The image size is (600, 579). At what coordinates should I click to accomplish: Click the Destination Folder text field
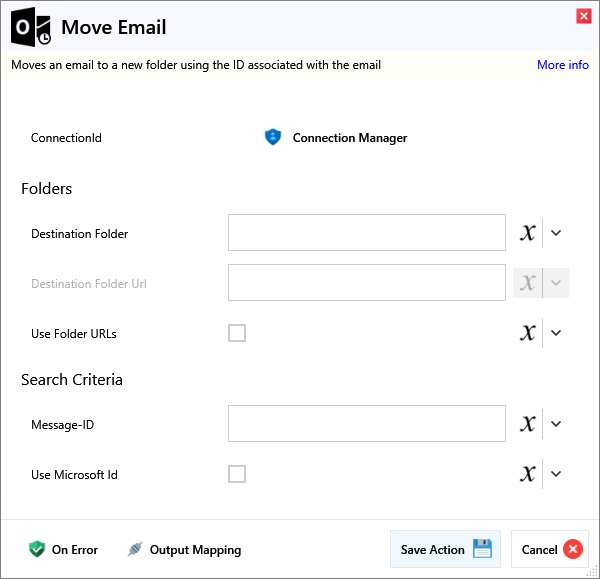point(366,233)
